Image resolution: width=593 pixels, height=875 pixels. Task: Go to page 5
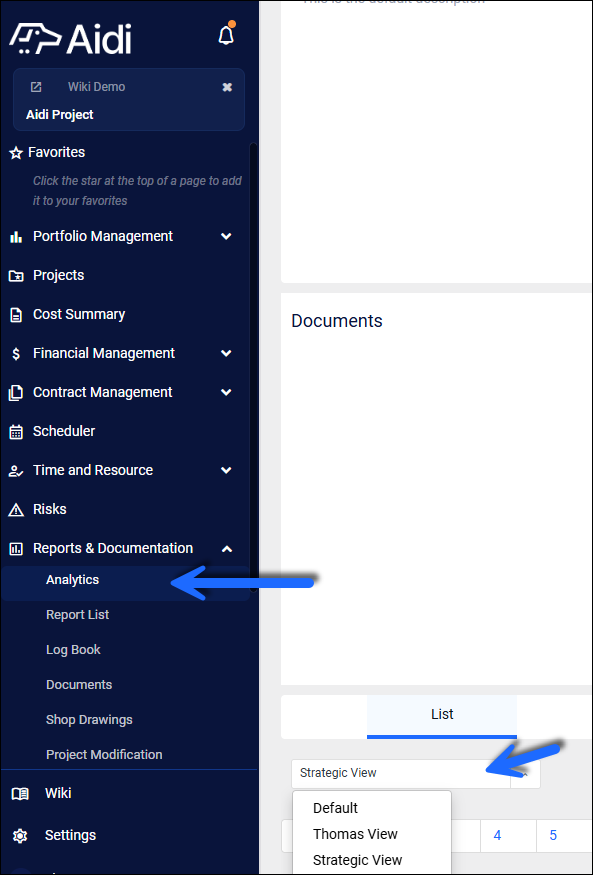pos(553,835)
